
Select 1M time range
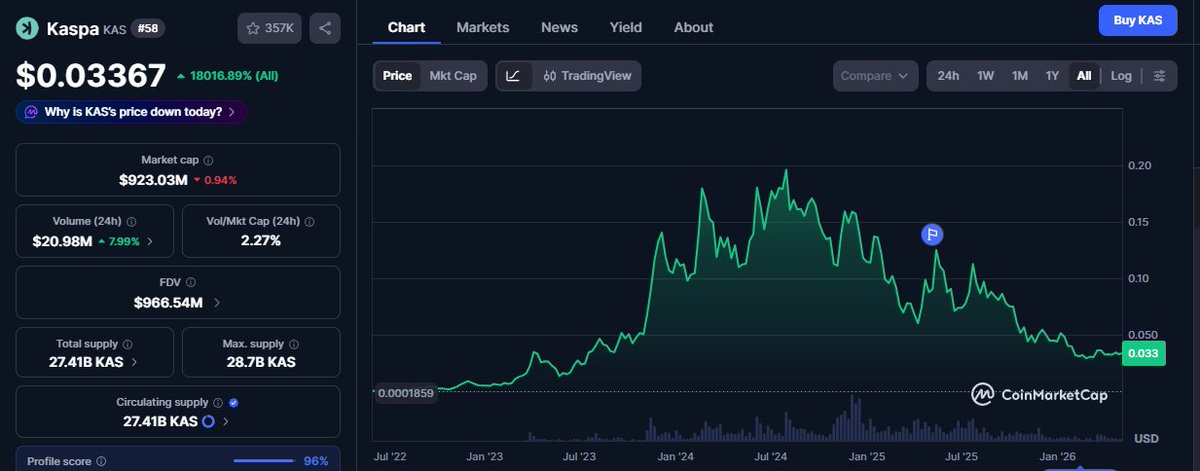(x=1019, y=76)
